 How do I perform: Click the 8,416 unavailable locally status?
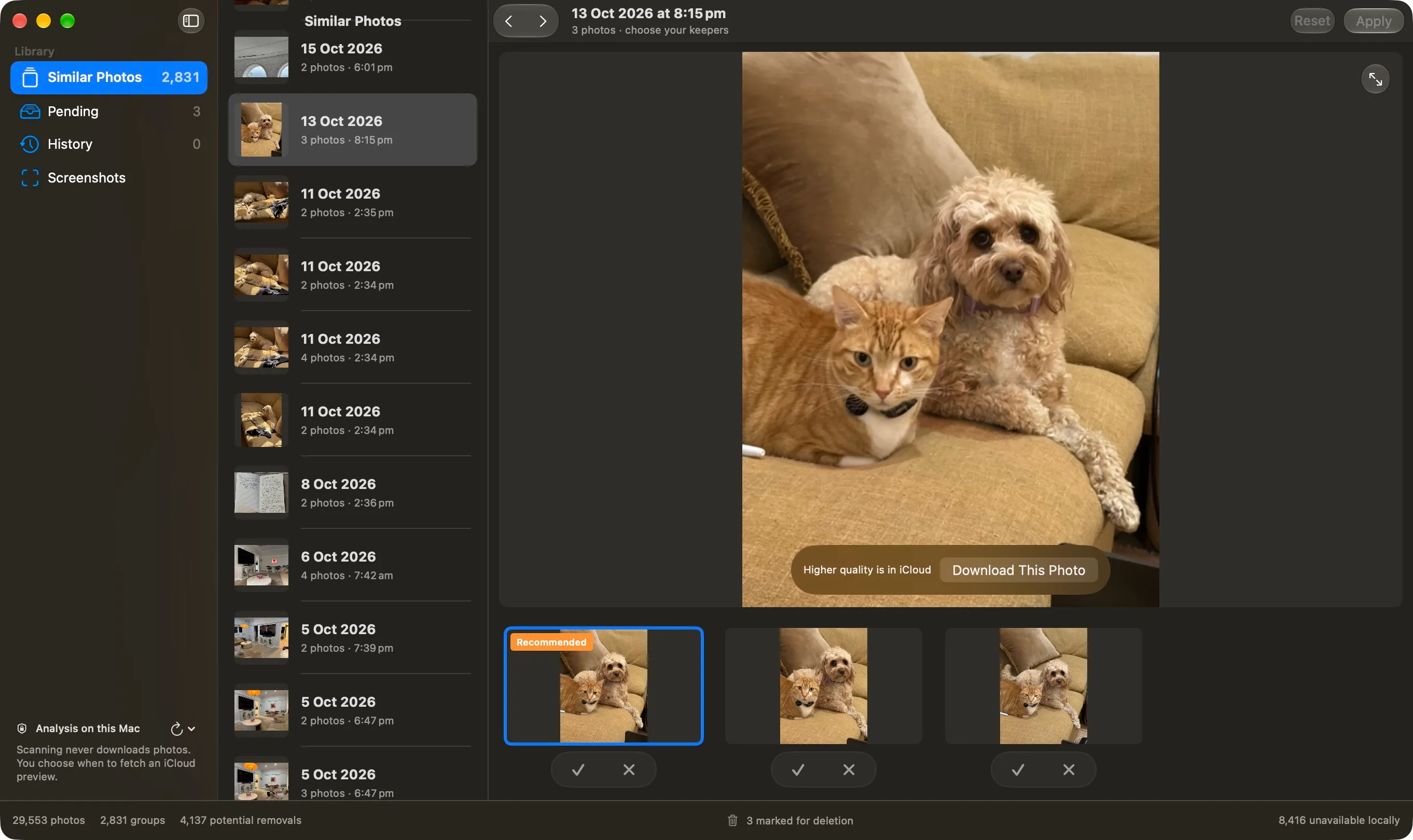(1338, 820)
